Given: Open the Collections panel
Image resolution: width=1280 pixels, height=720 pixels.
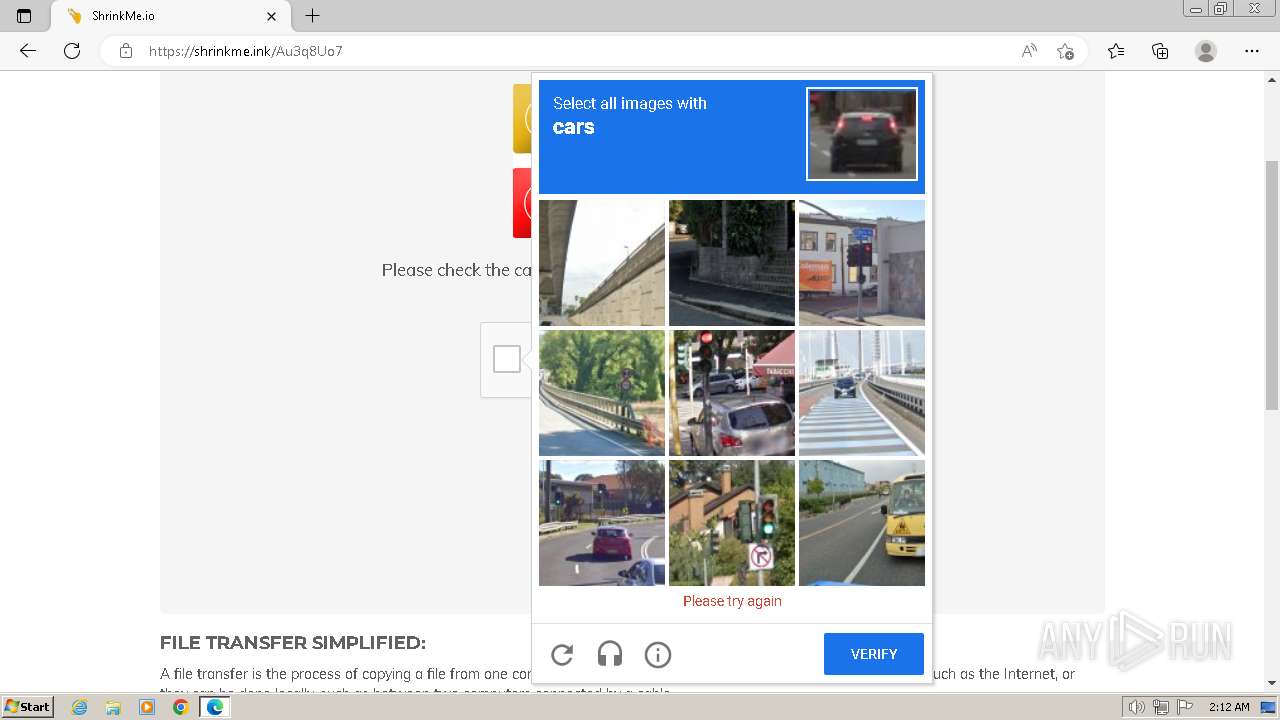Looking at the screenshot, I should pyautogui.click(x=1160, y=51).
